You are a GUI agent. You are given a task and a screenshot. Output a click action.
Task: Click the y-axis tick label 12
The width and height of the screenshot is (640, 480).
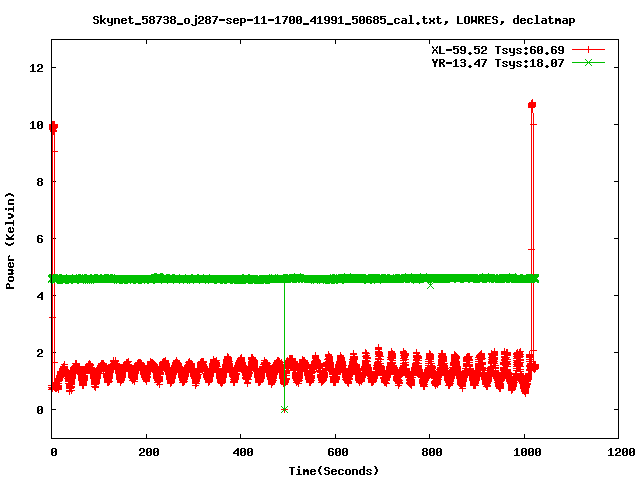click(36, 68)
